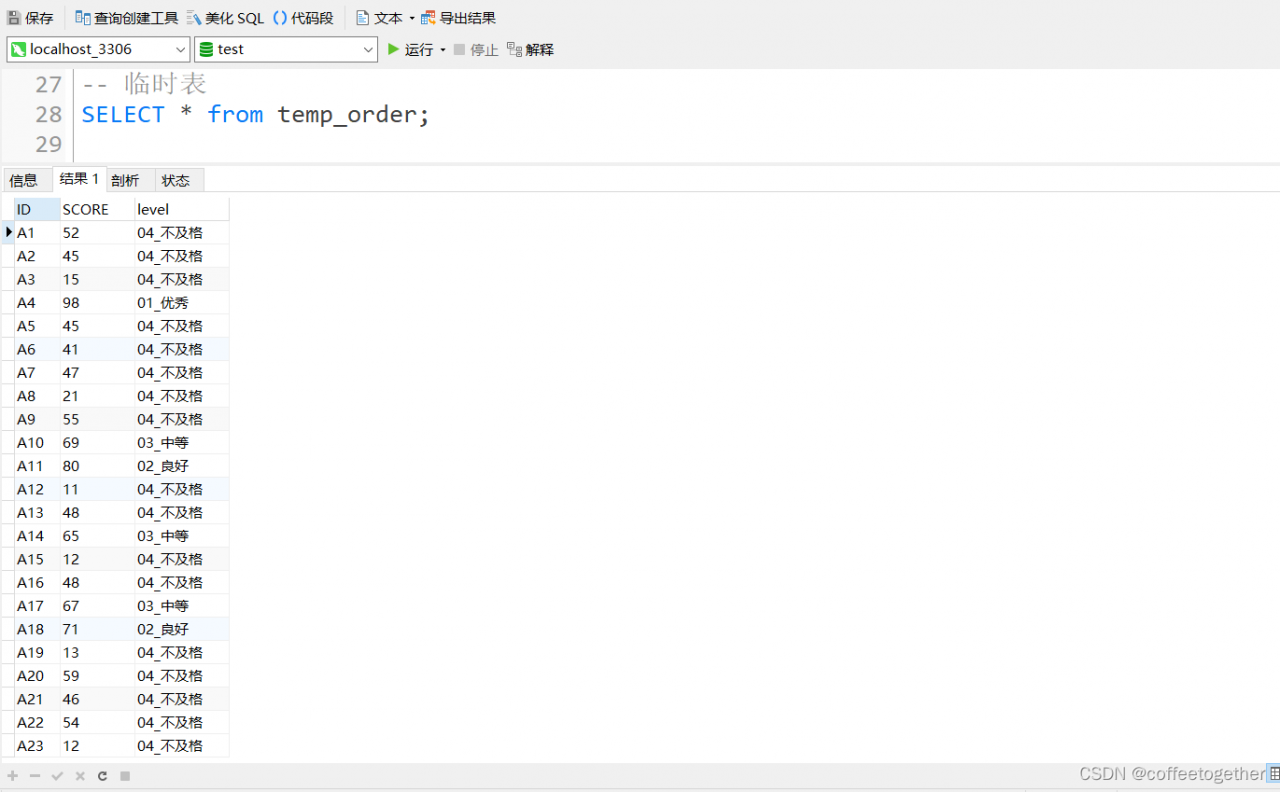Click the score cell 13
Screen dimensions: 1280x792
pyautogui.click(x=97, y=652)
